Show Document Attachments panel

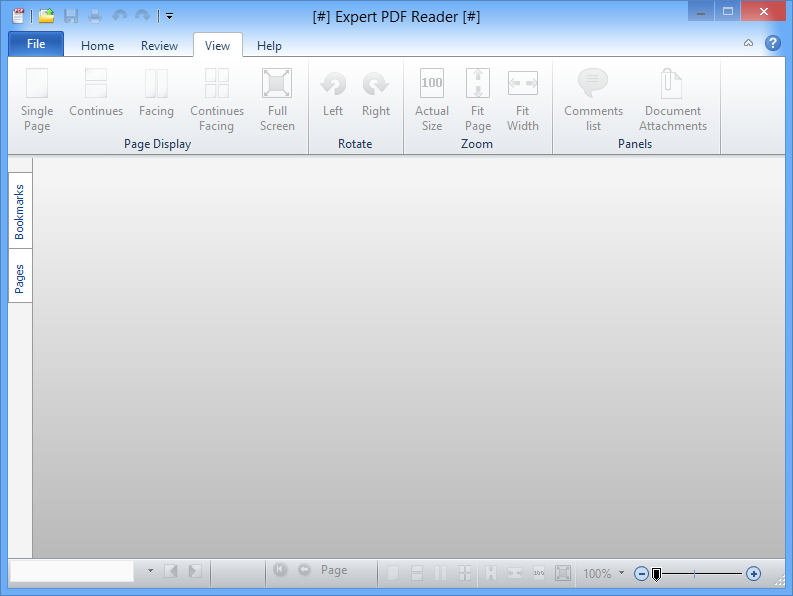[x=673, y=100]
